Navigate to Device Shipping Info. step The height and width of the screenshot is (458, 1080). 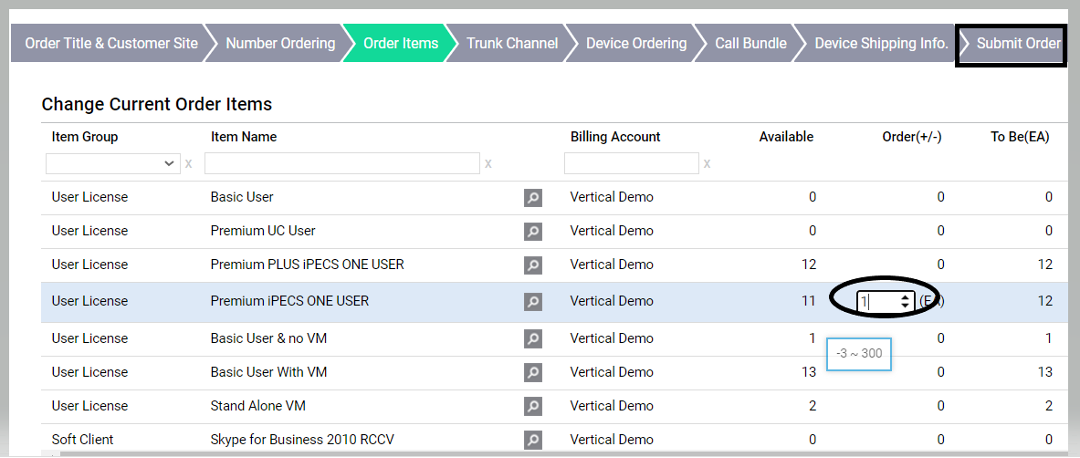click(881, 43)
